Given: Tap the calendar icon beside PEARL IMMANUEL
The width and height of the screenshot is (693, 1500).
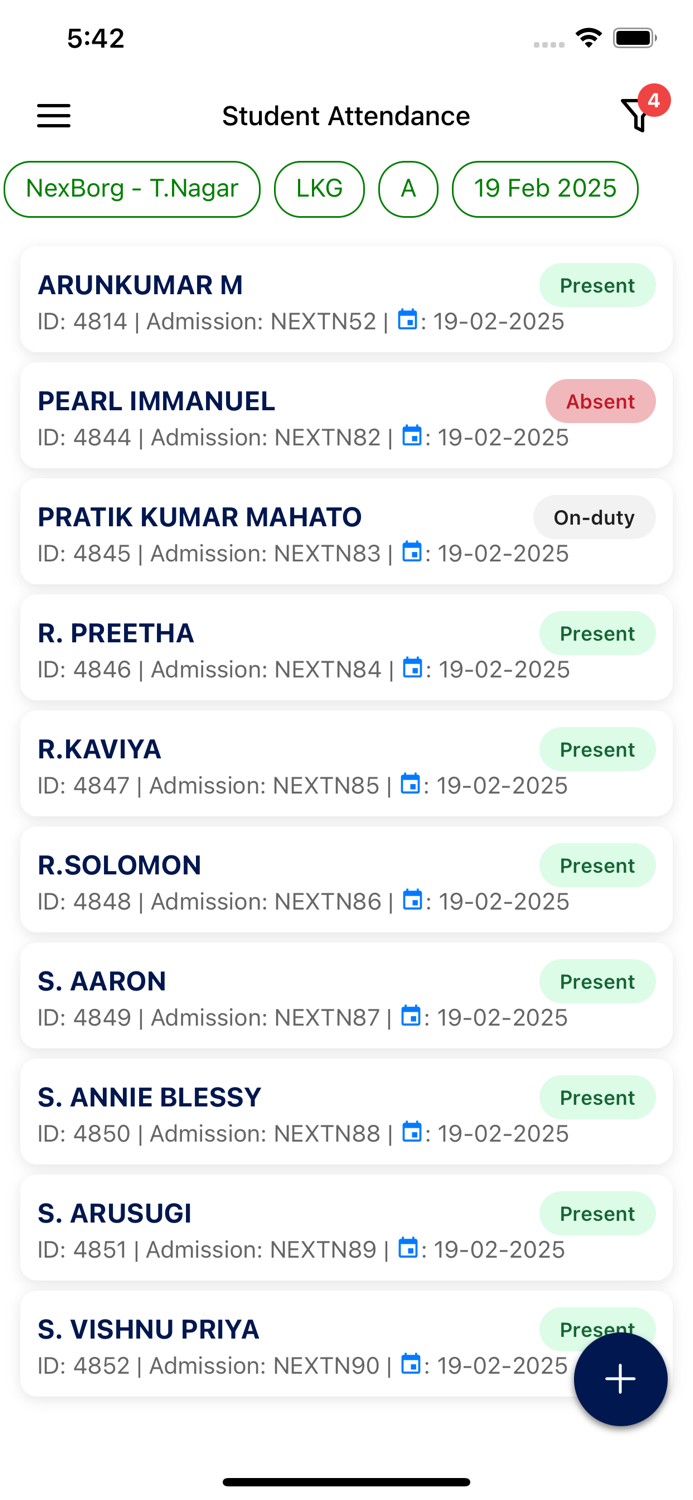Looking at the screenshot, I should (413, 436).
